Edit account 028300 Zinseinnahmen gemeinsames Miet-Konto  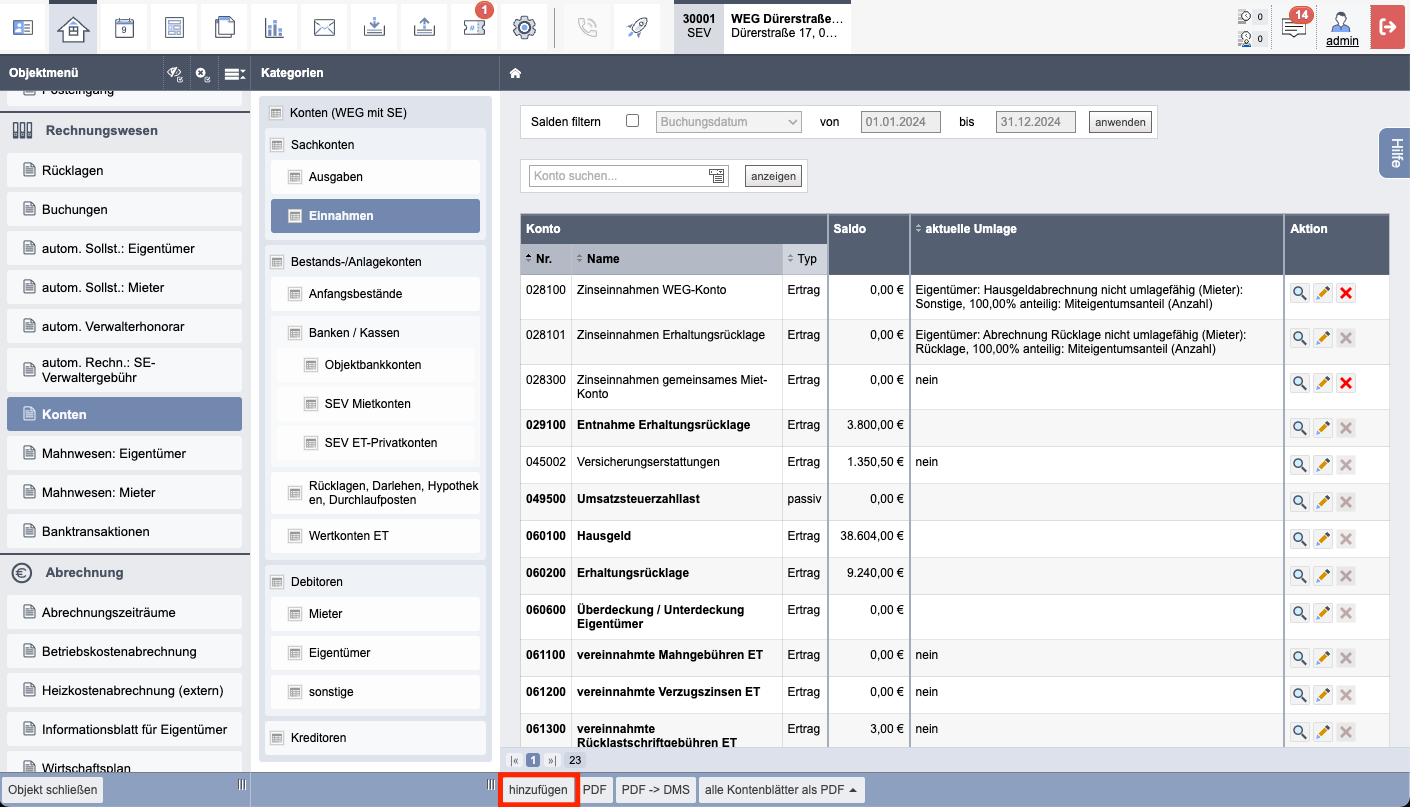(1323, 383)
